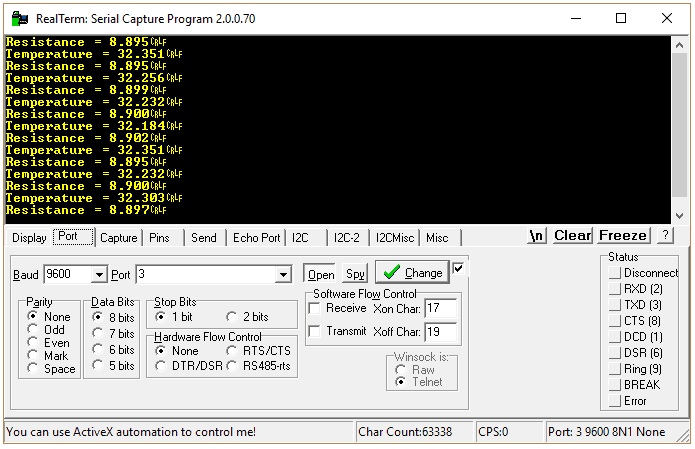Click the RealTerm app icon in title bar

click(x=16, y=17)
